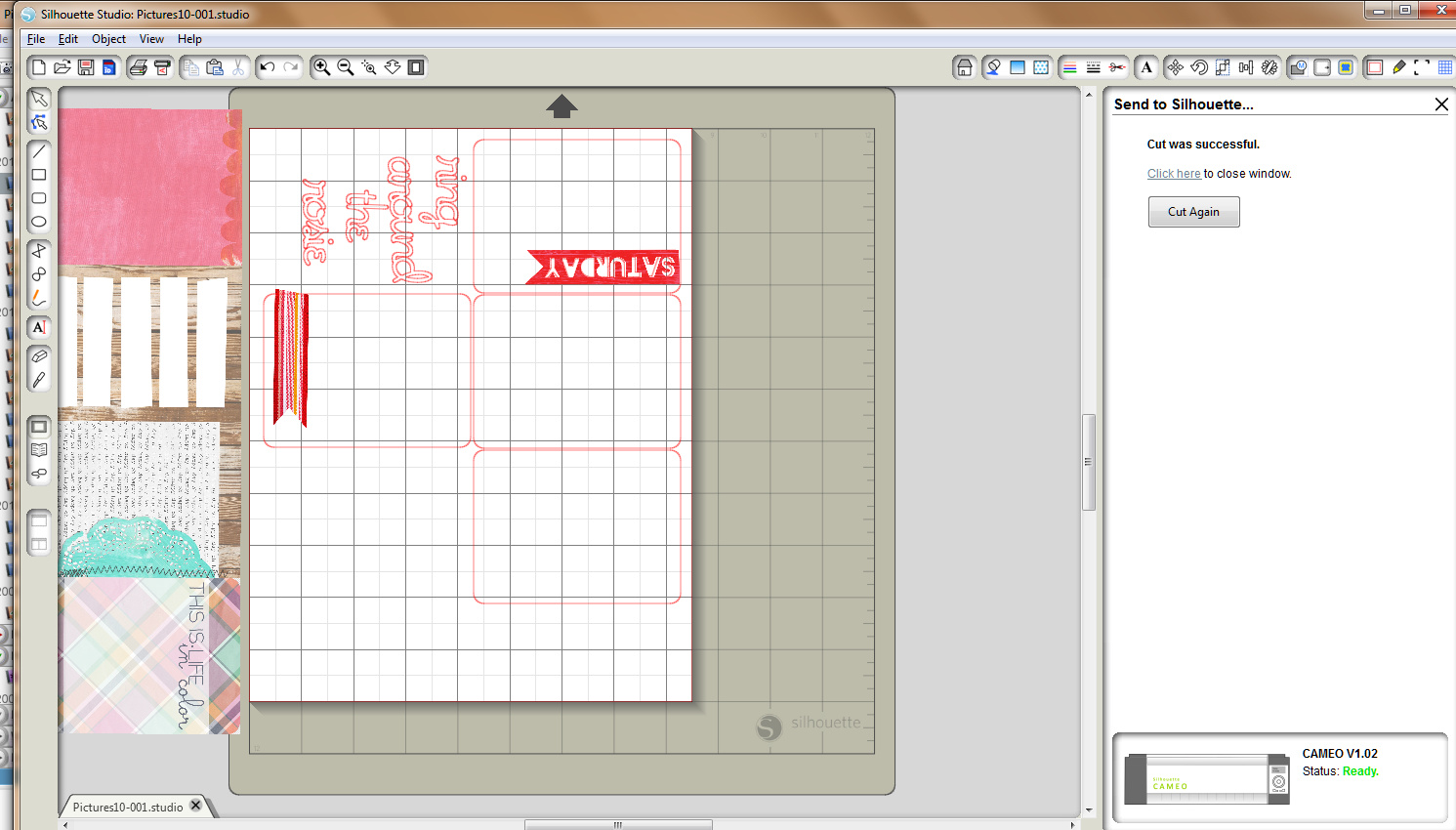Select the Eraser tool
The image size is (1456, 830).
[39, 356]
